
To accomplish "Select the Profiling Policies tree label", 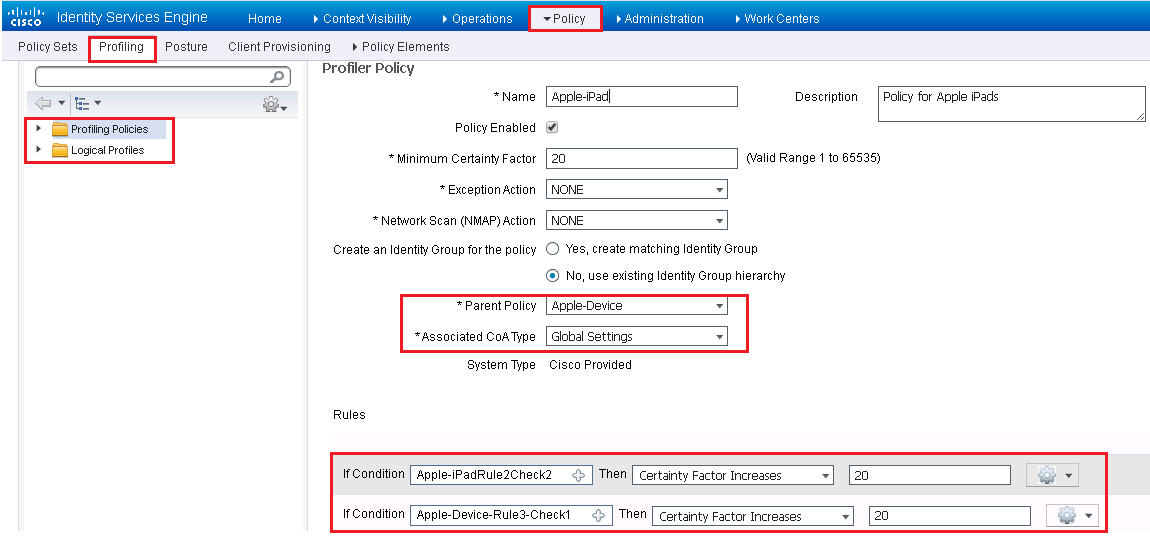I will click(x=109, y=129).
